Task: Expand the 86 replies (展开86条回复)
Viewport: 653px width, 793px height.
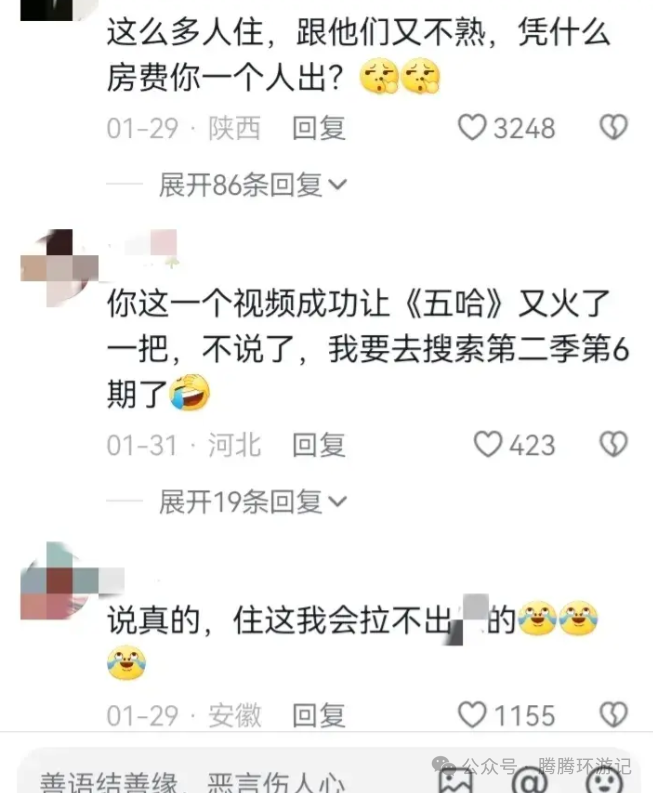Action: (x=252, y=185)
